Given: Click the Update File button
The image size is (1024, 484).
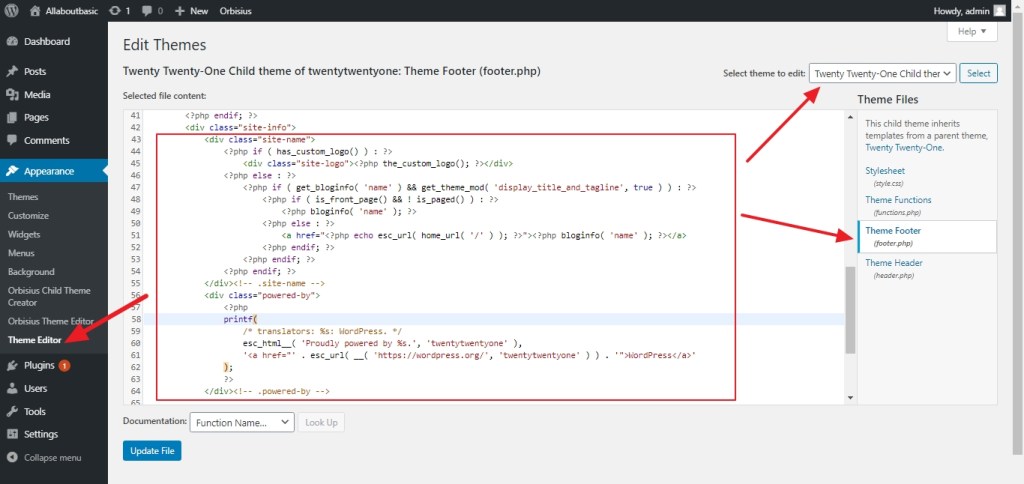Looking at the screenshot, I should pos(152,451).
